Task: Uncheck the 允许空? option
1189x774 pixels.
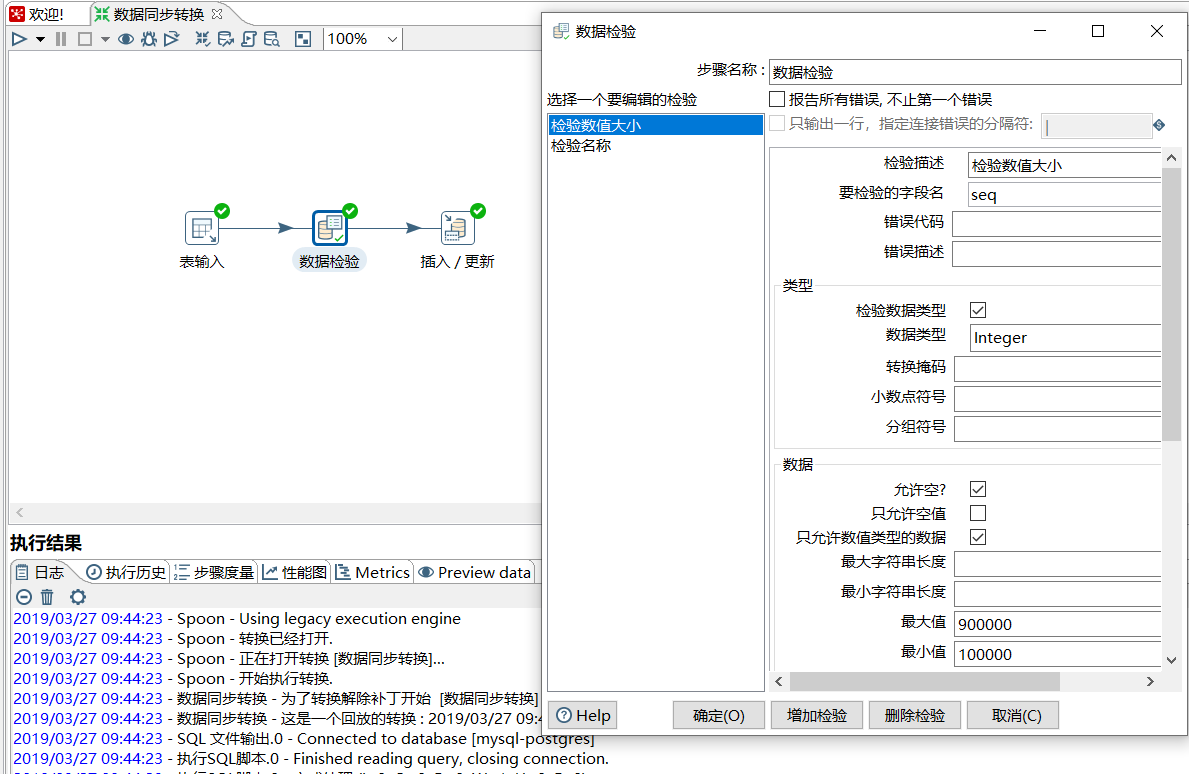Action: click(x=976, y=489)
